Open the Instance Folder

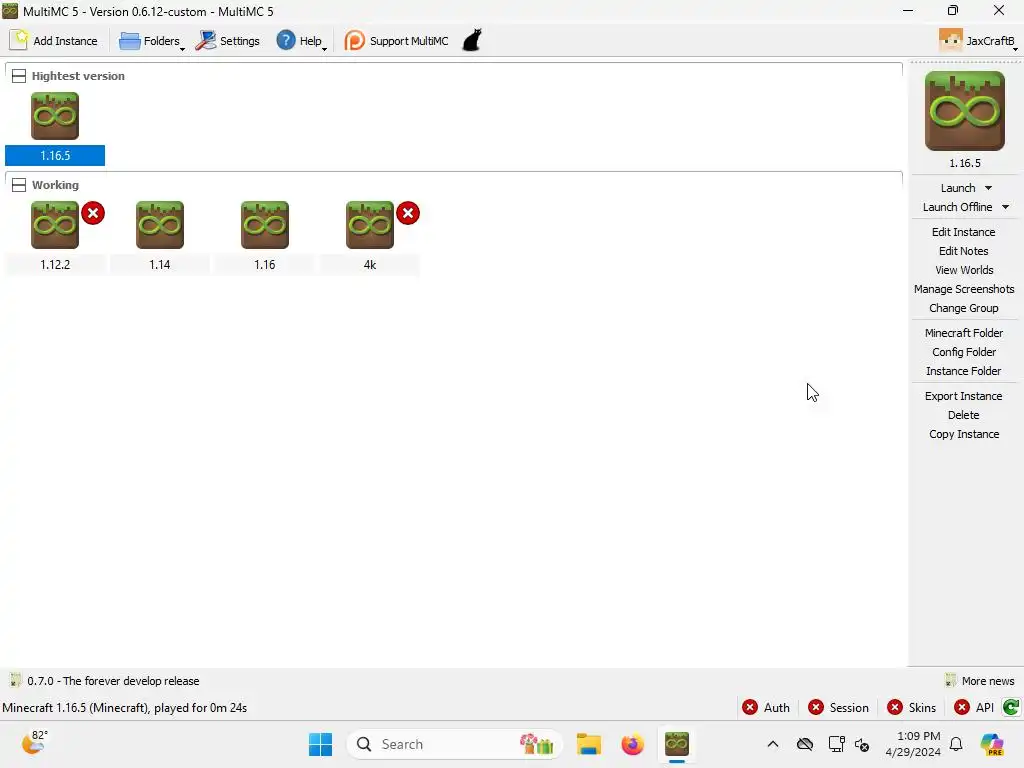tap(963, 370)
